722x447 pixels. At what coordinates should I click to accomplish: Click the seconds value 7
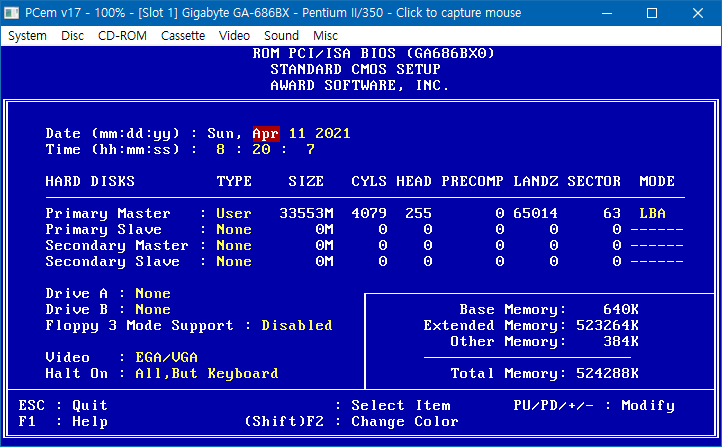[310, 149]
